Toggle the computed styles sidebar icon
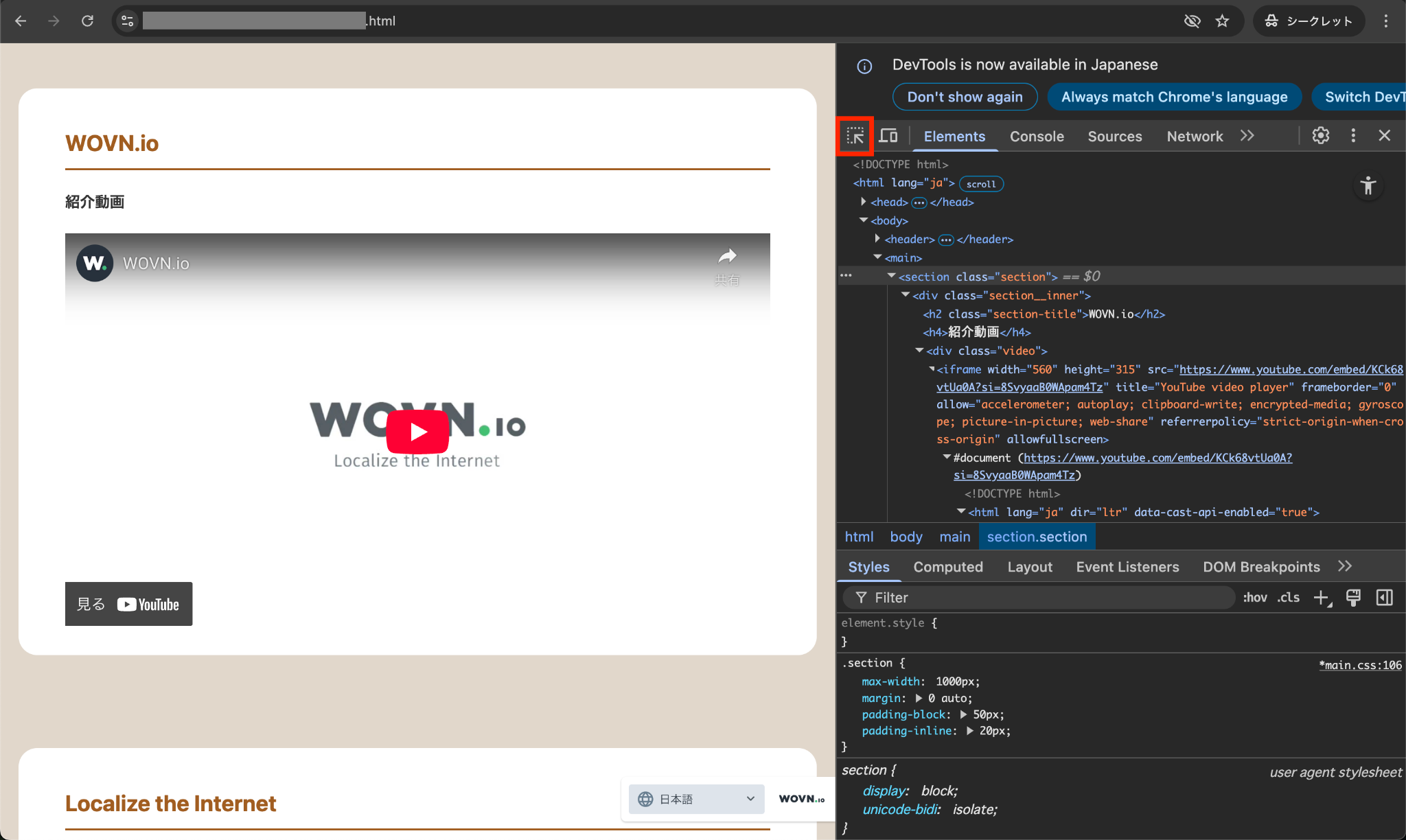Viewport: 1406px width, 840px height. tap(1385, 598)
